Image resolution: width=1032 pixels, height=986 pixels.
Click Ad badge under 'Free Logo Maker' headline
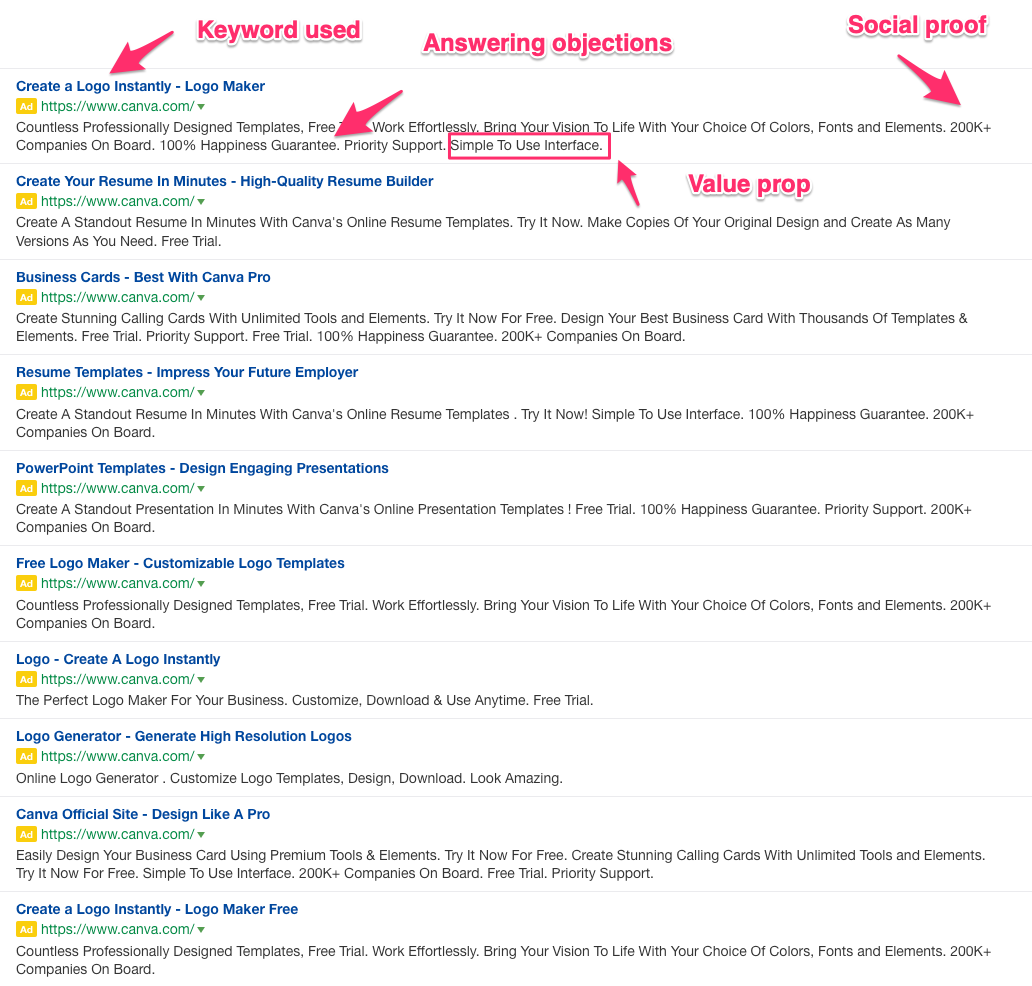click(26, 583)
